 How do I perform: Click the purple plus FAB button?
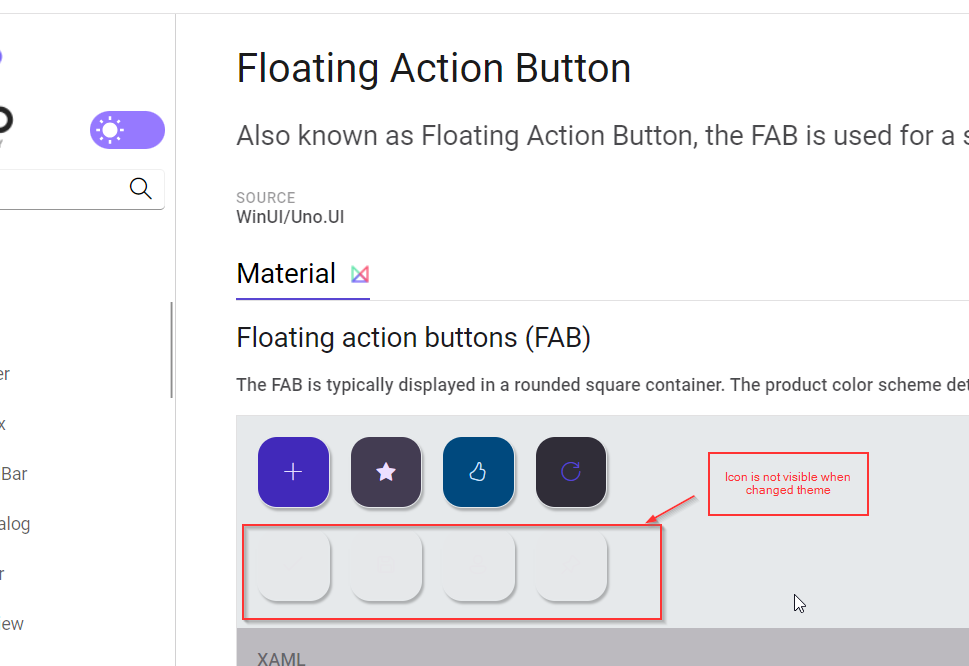pyautogui.click(x=293, y=471)
